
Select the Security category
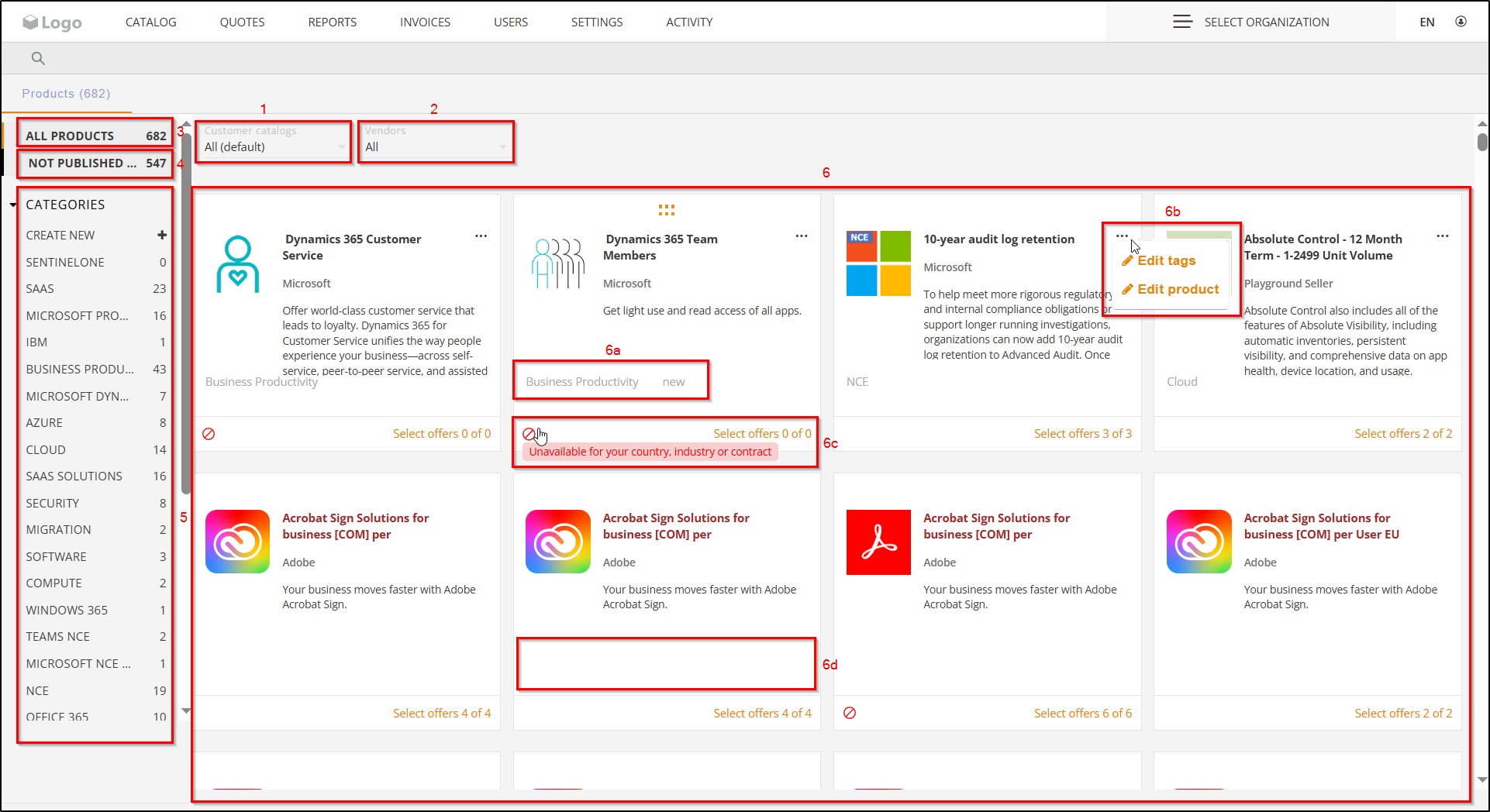(x=96, y=503)
